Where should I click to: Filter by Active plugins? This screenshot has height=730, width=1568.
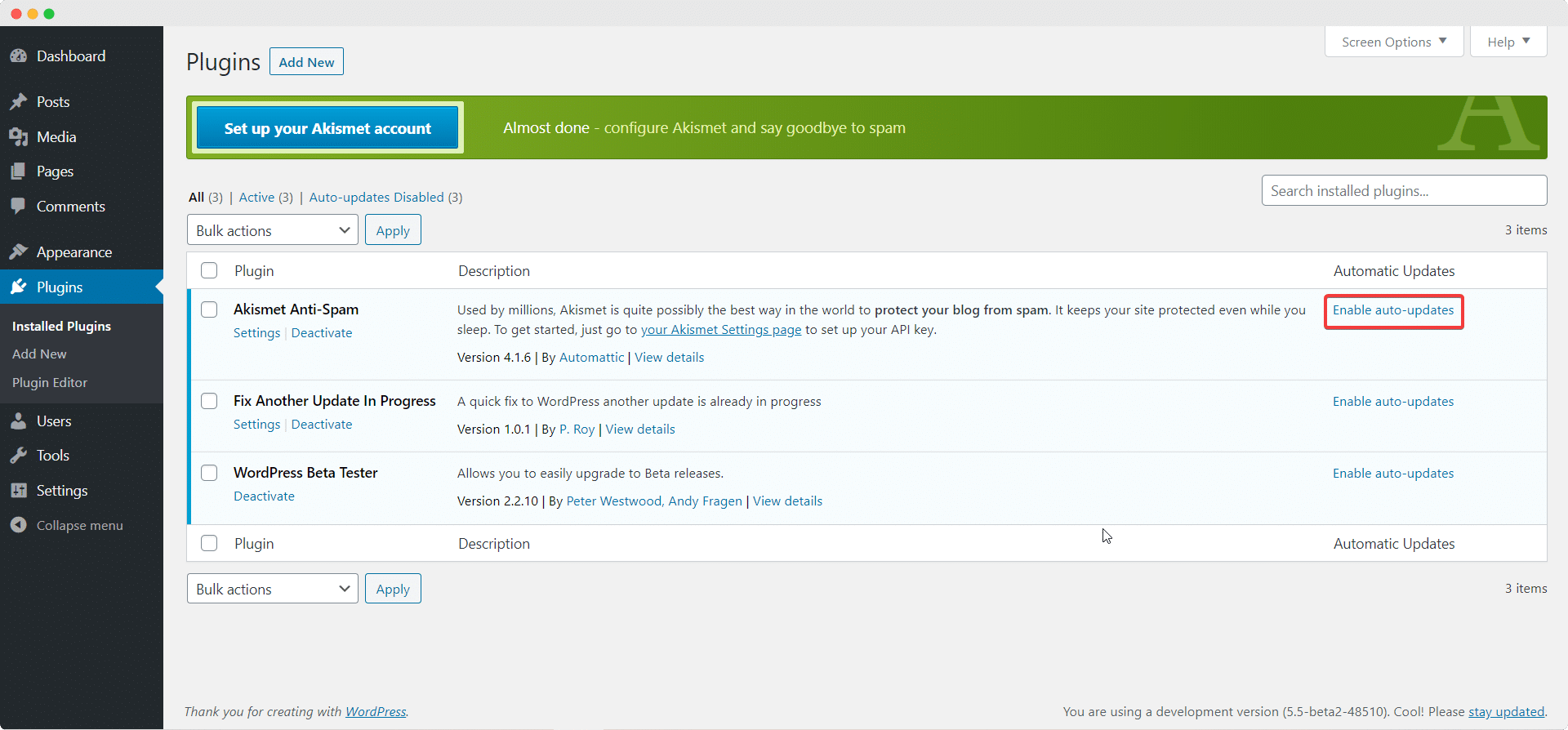click(256, 197)
